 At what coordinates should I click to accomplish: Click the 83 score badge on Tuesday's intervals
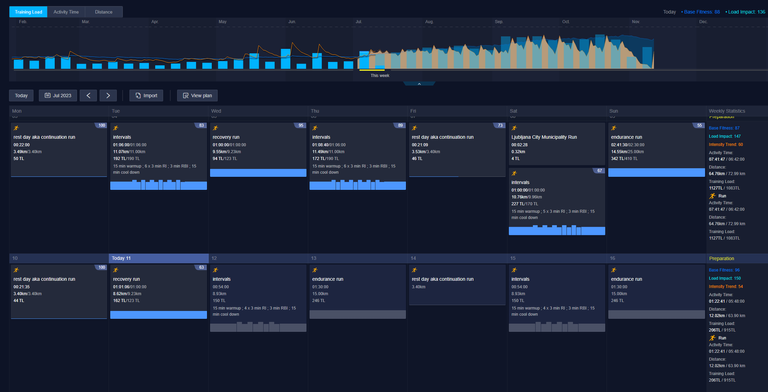tap(201, 125)
